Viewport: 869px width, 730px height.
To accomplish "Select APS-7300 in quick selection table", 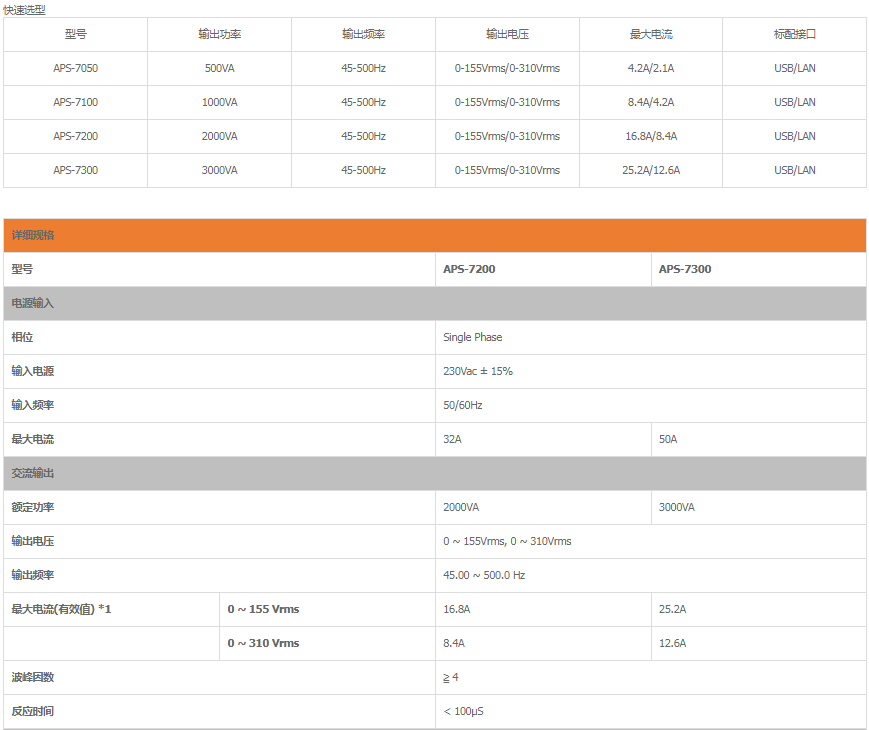I will [75, 170].
